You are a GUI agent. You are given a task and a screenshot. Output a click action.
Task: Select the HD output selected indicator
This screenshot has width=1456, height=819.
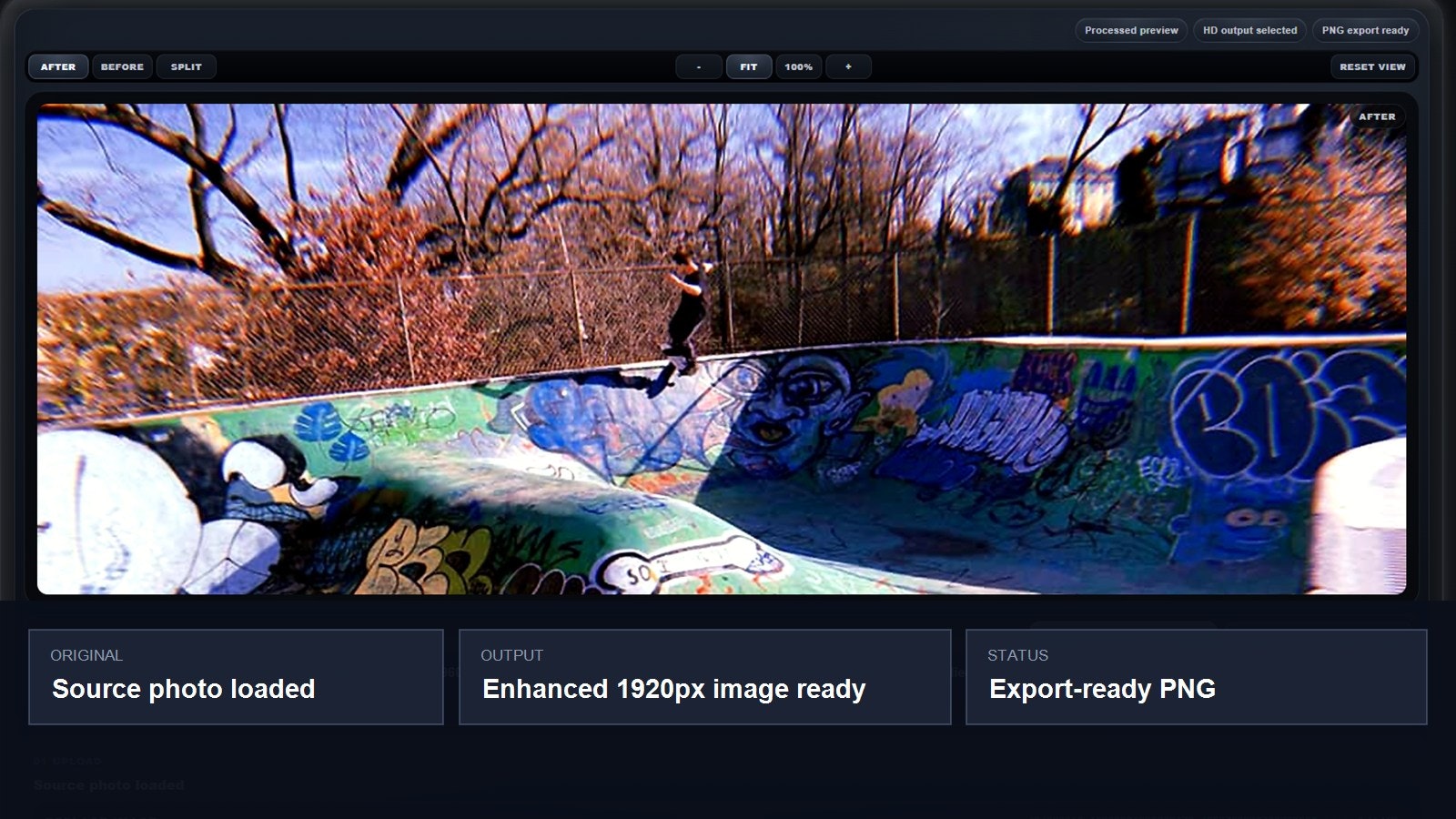tap(1249, 30)
